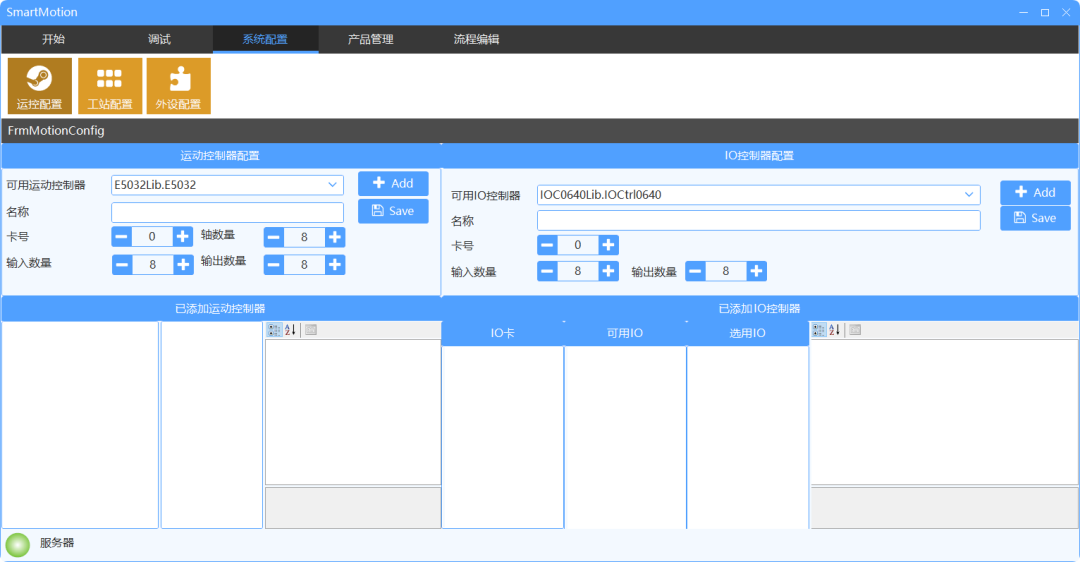Increase motion controller 输出数量 value
1080x562 pixels.
[335, 264]
